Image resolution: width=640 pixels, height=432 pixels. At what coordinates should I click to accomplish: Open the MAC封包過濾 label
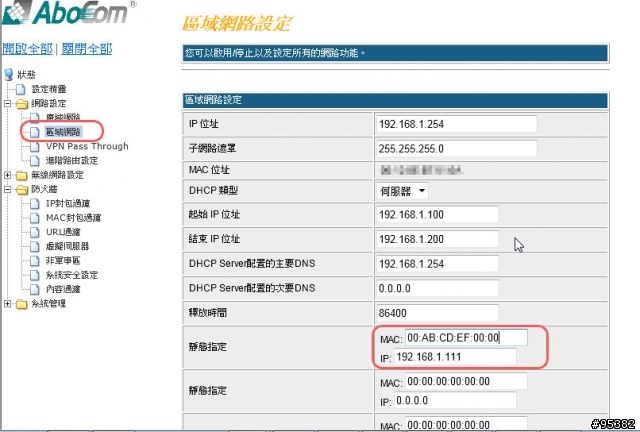(73, 218)
